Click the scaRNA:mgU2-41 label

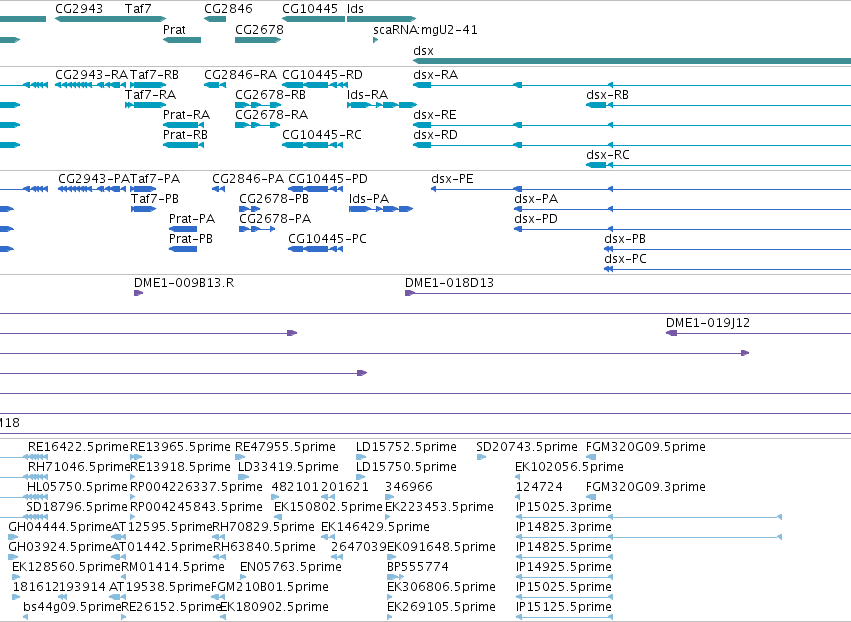click(425, 30)
